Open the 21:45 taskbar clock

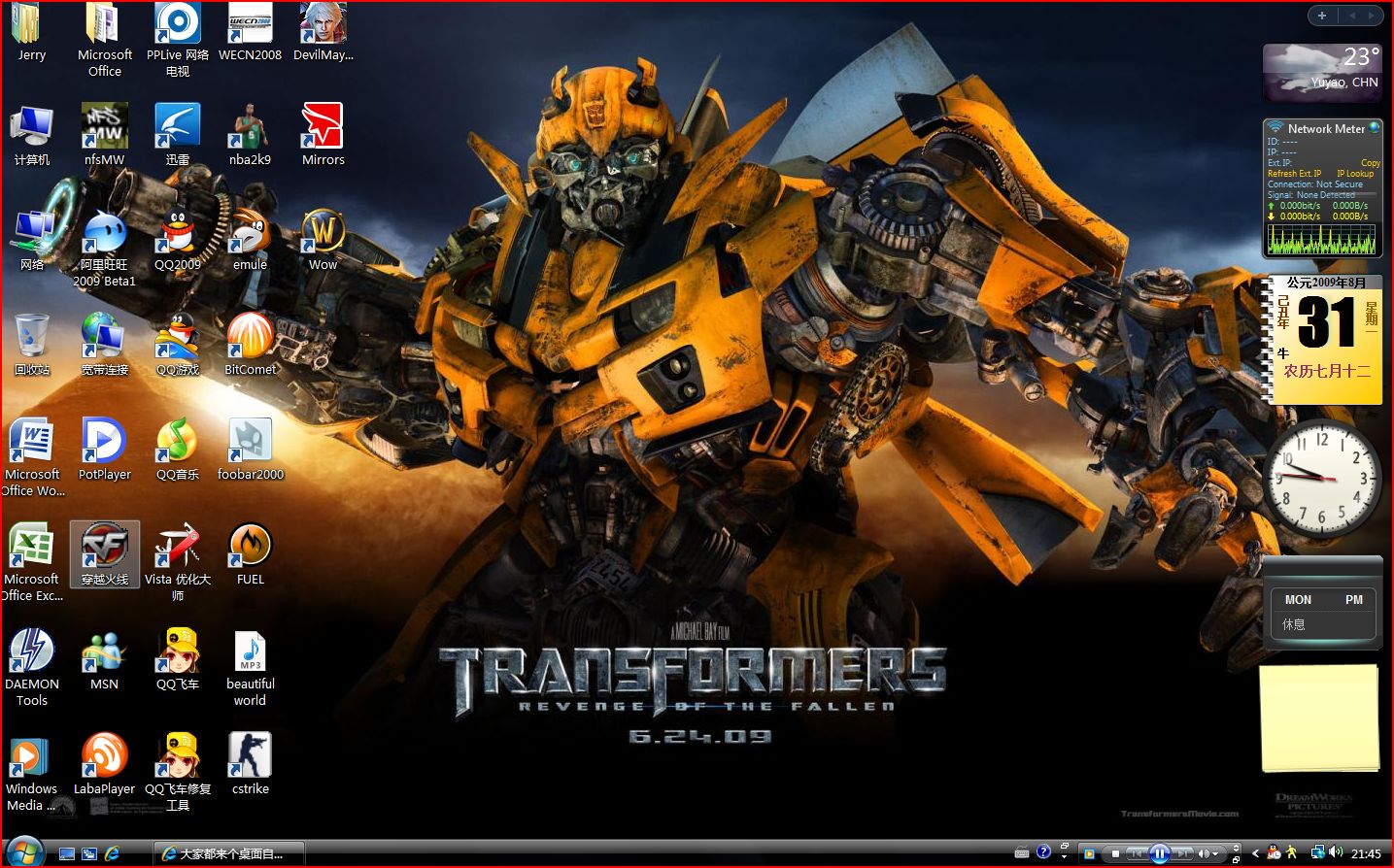(x=1366, y=854)
